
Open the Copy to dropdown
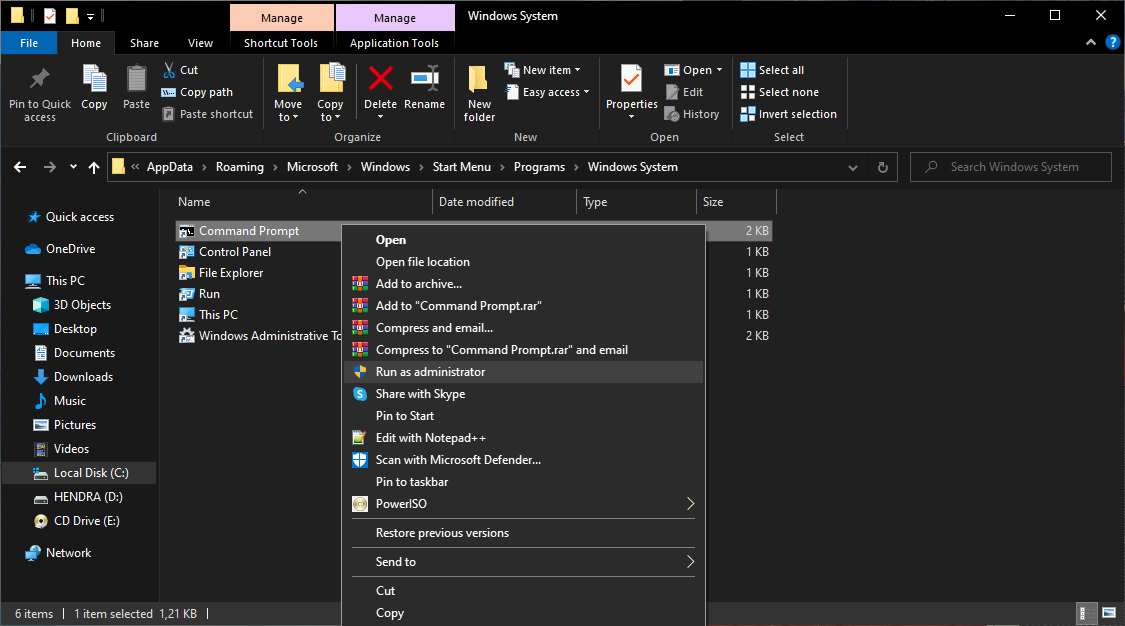(x=330, y=110)
